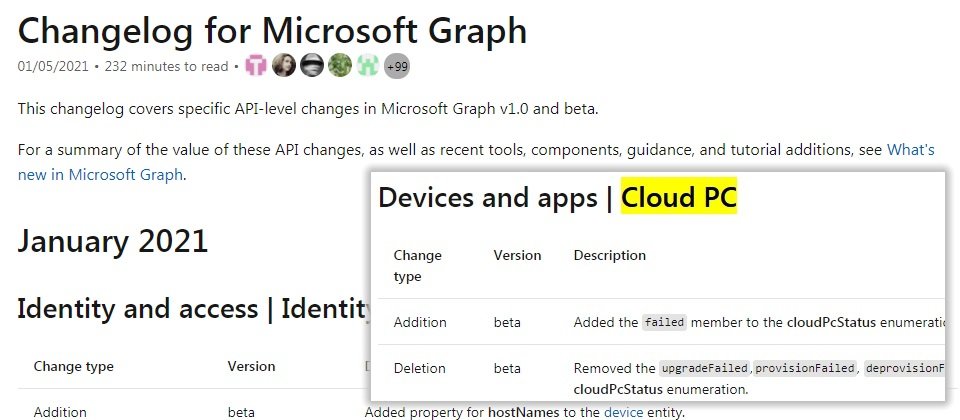This screenshot has height=420, width=960.
Task: Click the 232 minutes to read text
Action: (167, 66)
